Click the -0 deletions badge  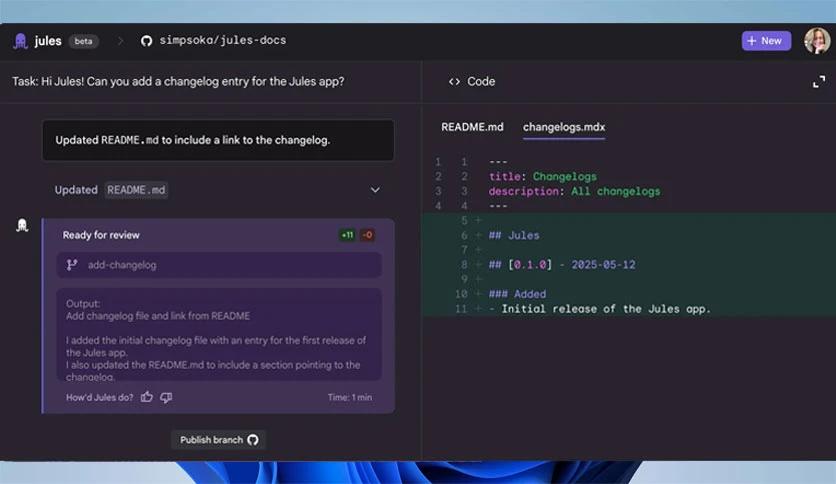tap(367, 235)
